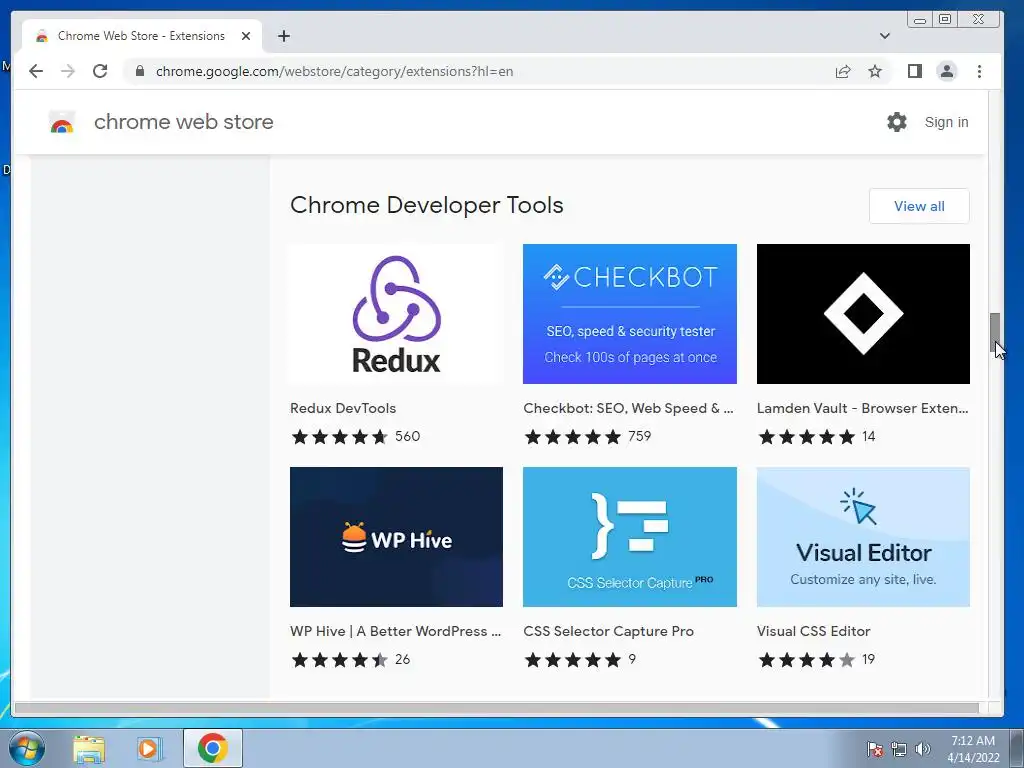Viewport: 1024px width, 768px height.
Task: Share this page using the share icon
Action: tap(843, 71)
